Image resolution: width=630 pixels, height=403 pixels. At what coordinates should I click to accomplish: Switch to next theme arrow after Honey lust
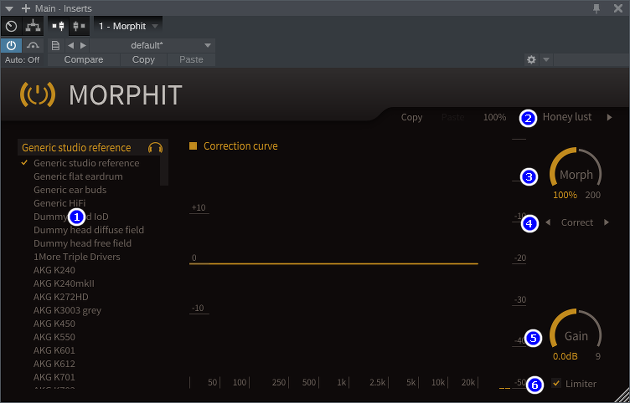tap(610, 117)
